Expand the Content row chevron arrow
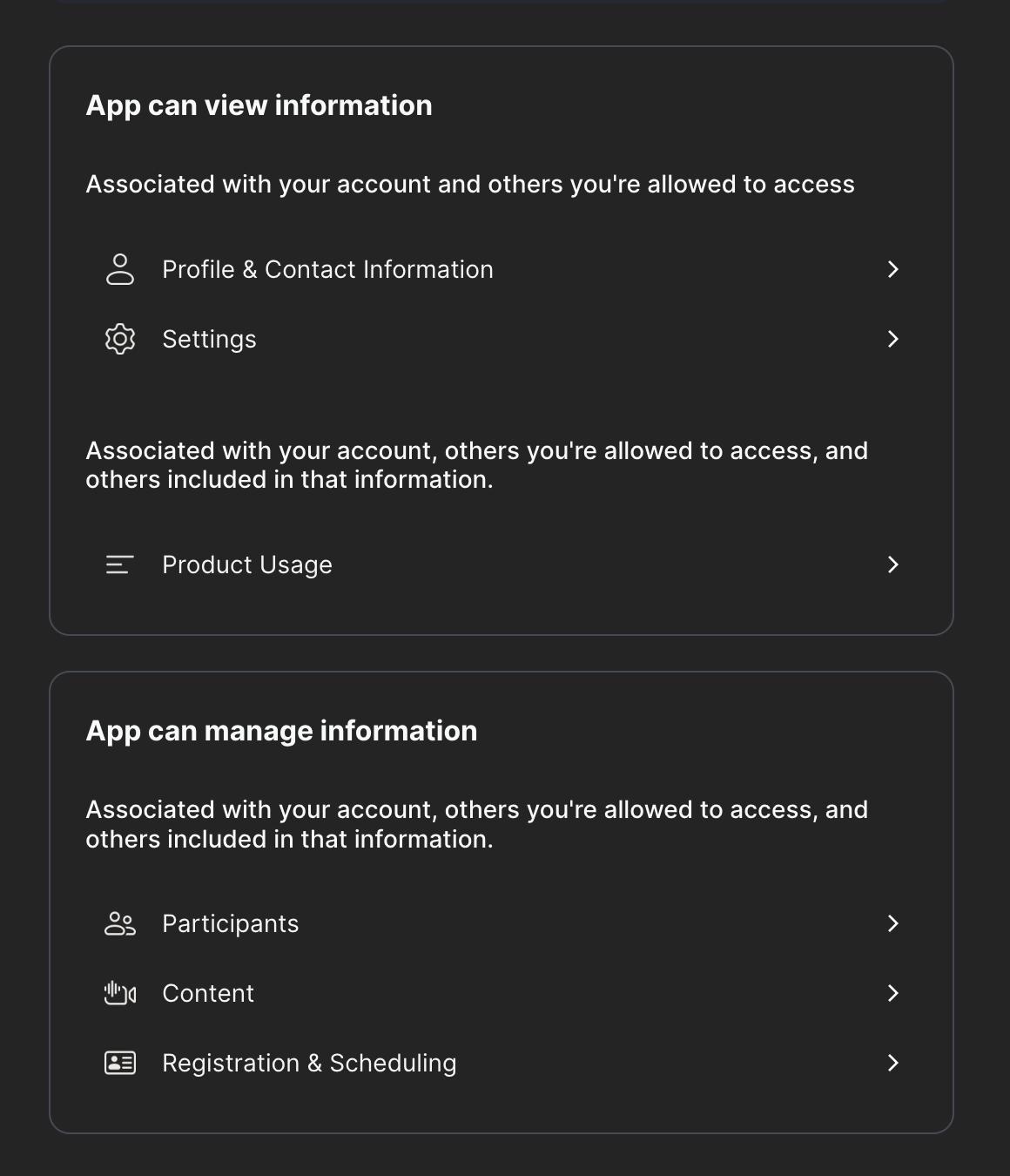The height and width of the screenshot is (1176, 1010). pyautogui.click(x=892, y=993)
